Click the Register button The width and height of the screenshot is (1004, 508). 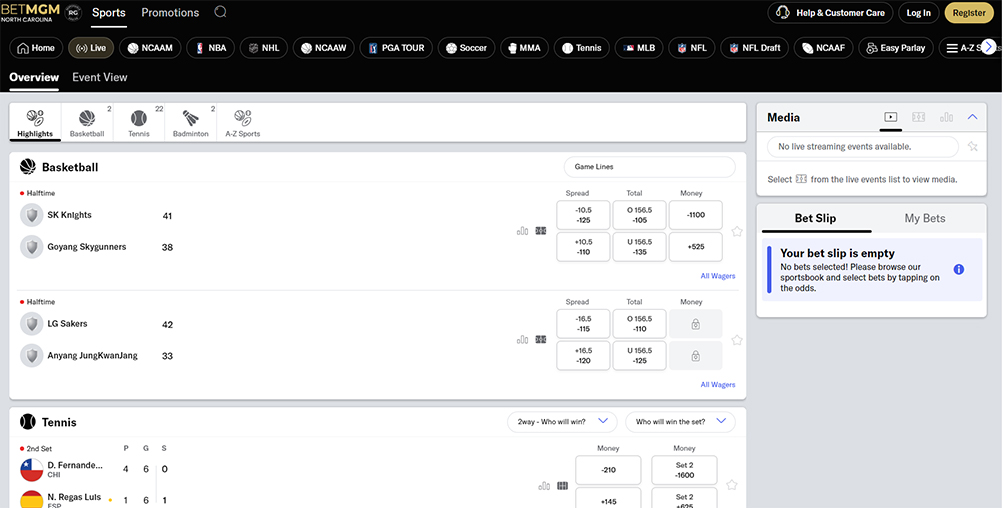tap(969, 13)
